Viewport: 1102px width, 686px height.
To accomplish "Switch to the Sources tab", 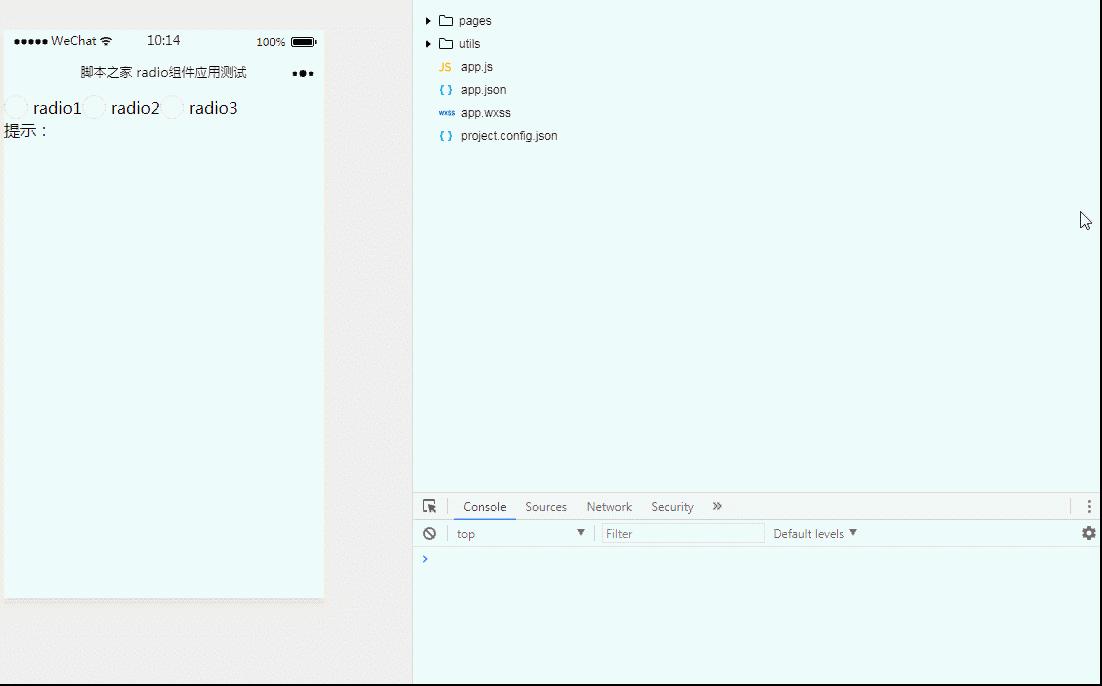I will coord(546,507).
